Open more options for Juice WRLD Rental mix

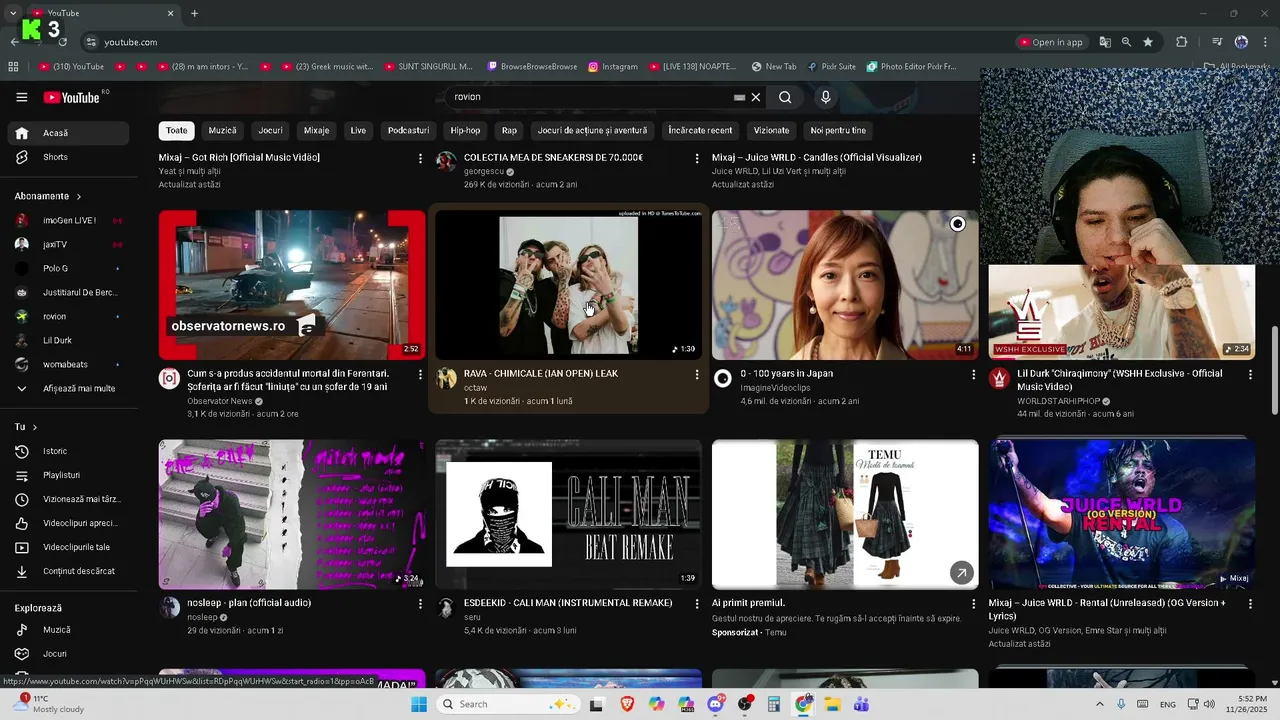pos(1250,604)
